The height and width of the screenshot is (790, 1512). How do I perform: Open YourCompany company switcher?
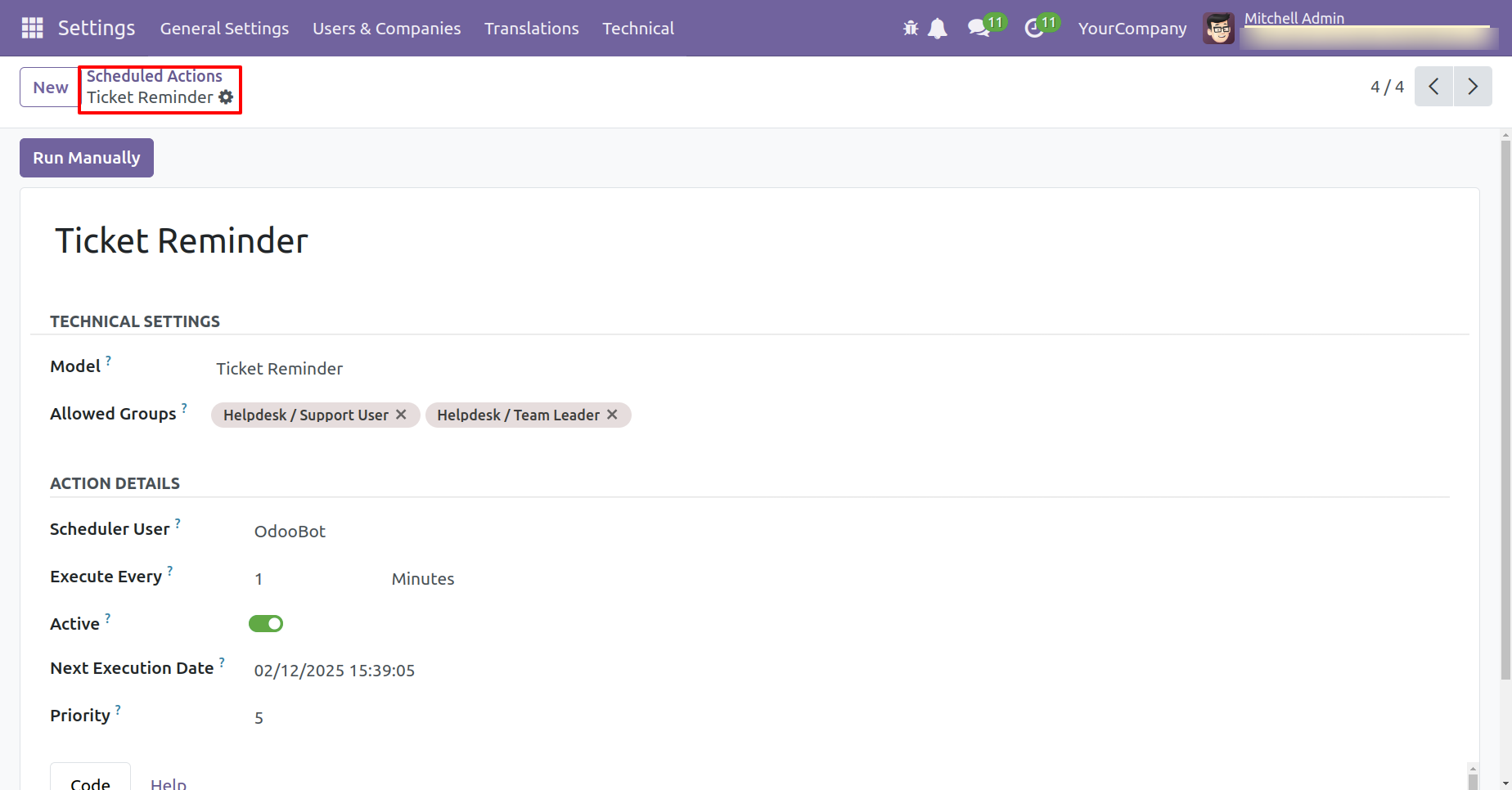(1132, 29)
